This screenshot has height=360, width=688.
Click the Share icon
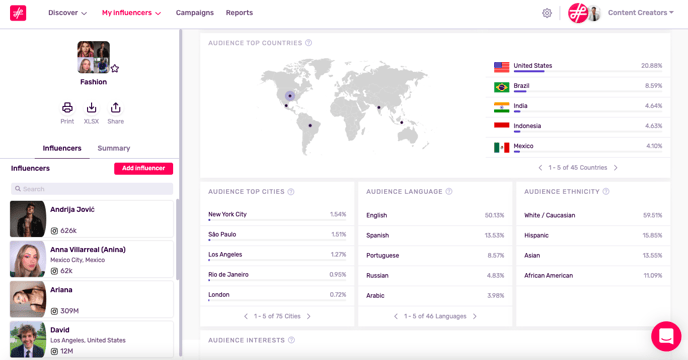pos(115,108)
